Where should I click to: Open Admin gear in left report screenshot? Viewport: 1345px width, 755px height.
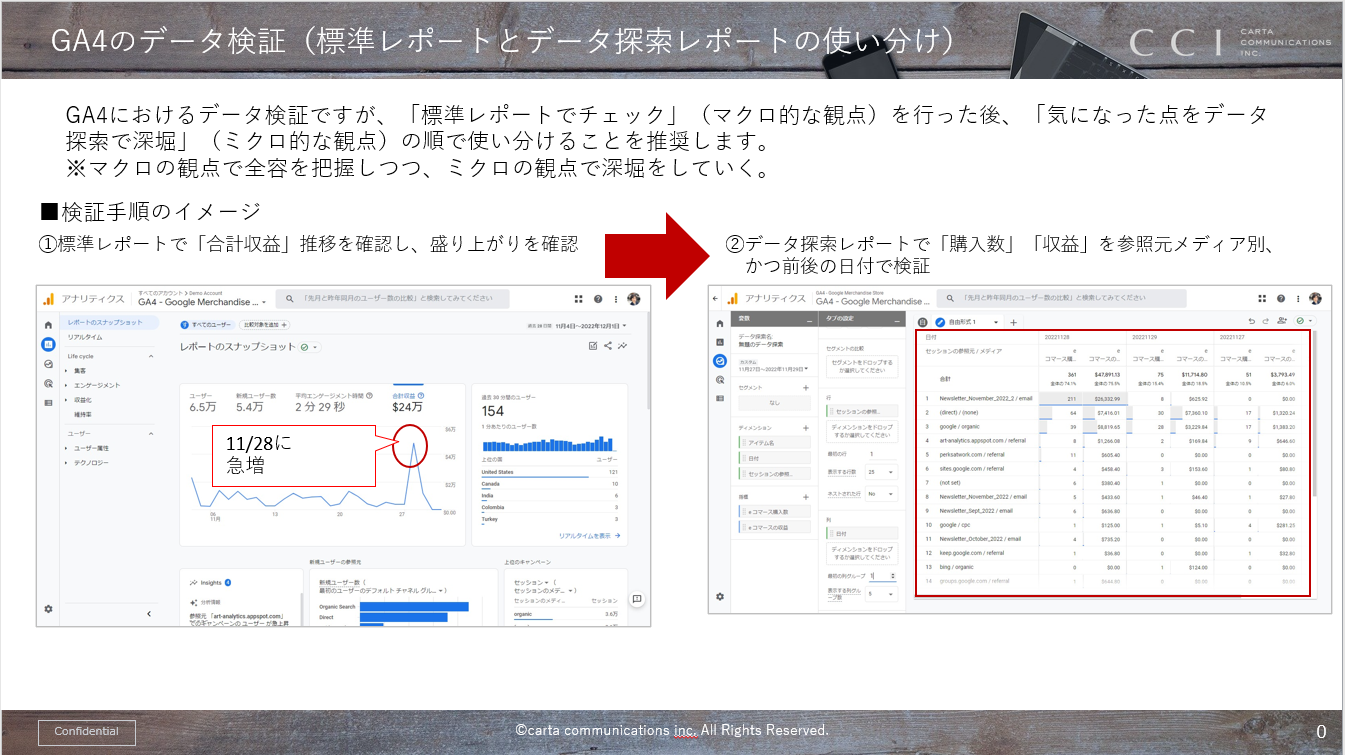pyautogui.click(x=48, y=609)
